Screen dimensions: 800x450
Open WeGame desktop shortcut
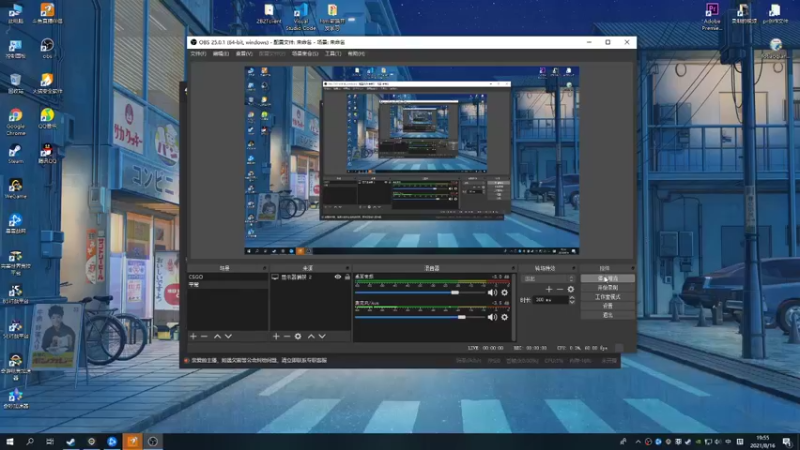click(15, 188)
